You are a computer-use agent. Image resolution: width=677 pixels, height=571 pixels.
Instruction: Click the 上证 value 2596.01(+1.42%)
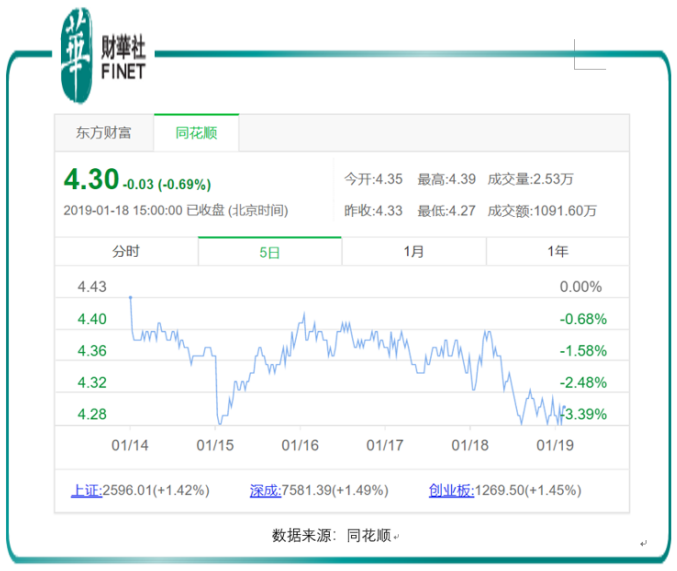(156, 490)
